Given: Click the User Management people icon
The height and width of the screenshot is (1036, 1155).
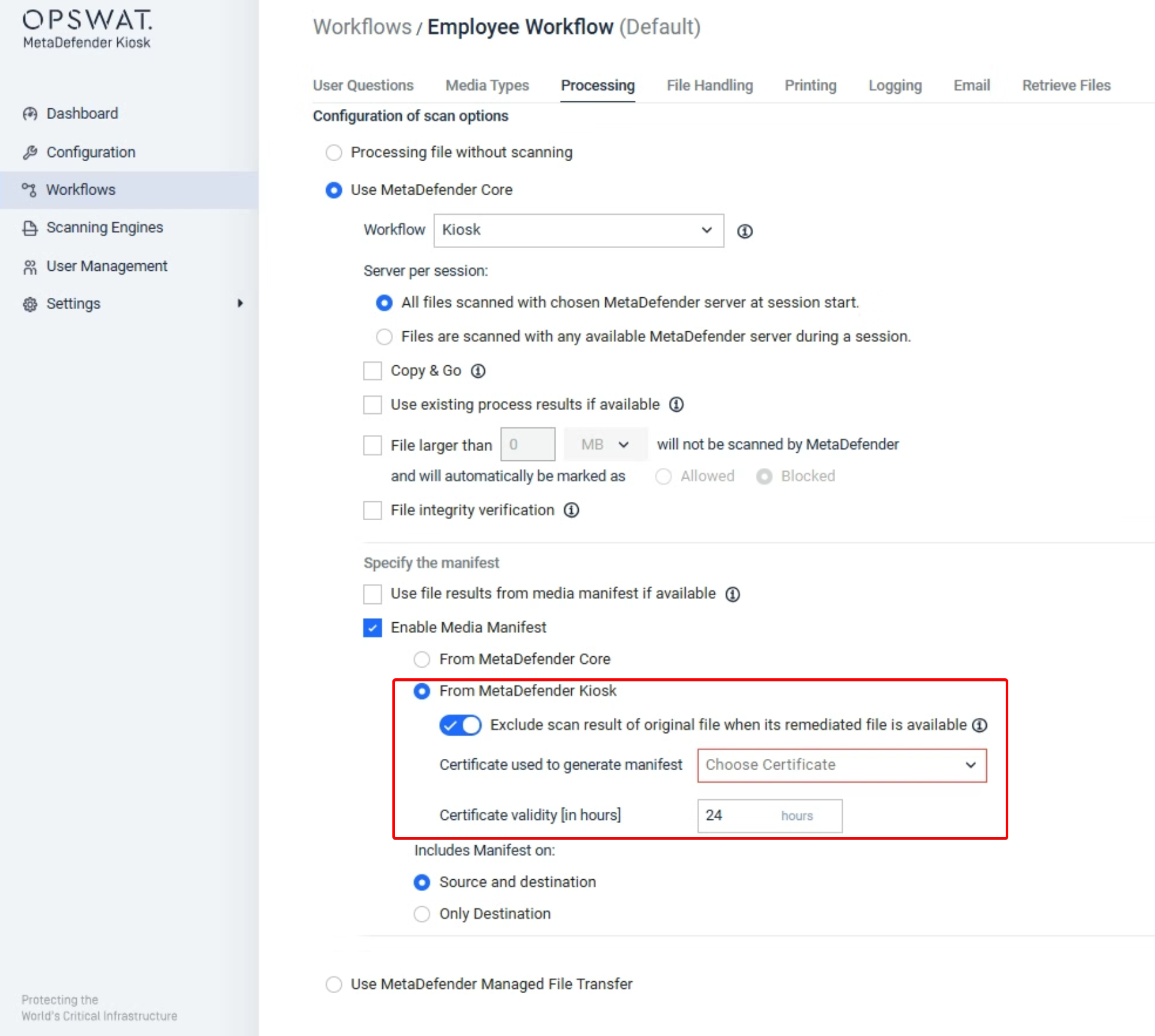Looking at the screenshot, I should 30,267.
